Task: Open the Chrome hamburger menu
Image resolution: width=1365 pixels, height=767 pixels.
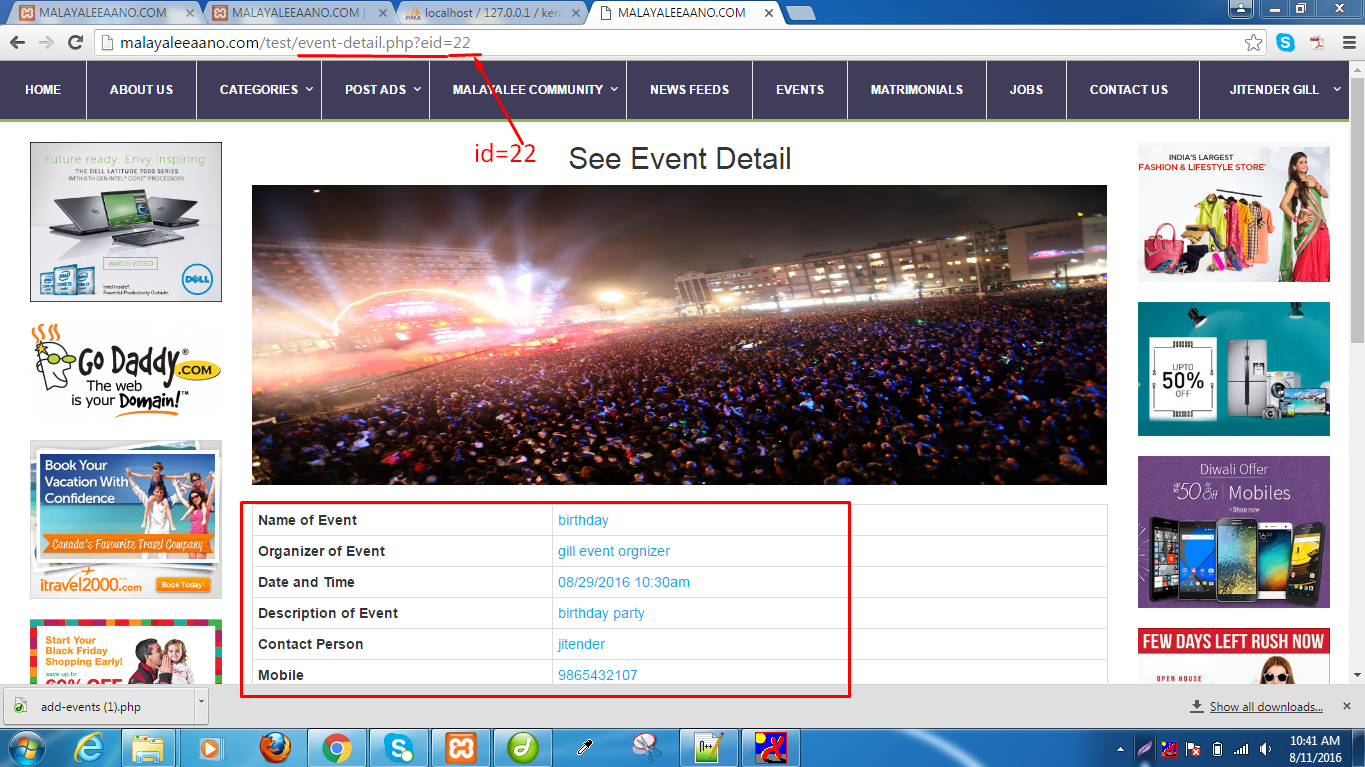Action: [1347, 43]
